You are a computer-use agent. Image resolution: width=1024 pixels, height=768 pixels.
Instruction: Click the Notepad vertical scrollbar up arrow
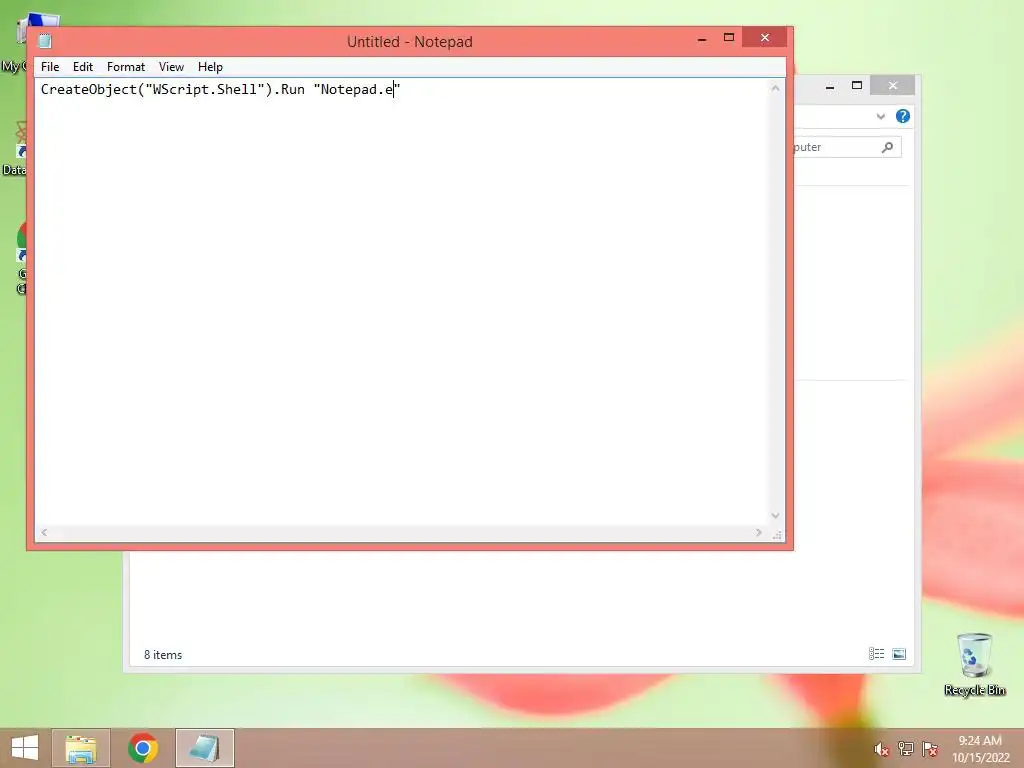pyautogui.click(x=775, y=88)
